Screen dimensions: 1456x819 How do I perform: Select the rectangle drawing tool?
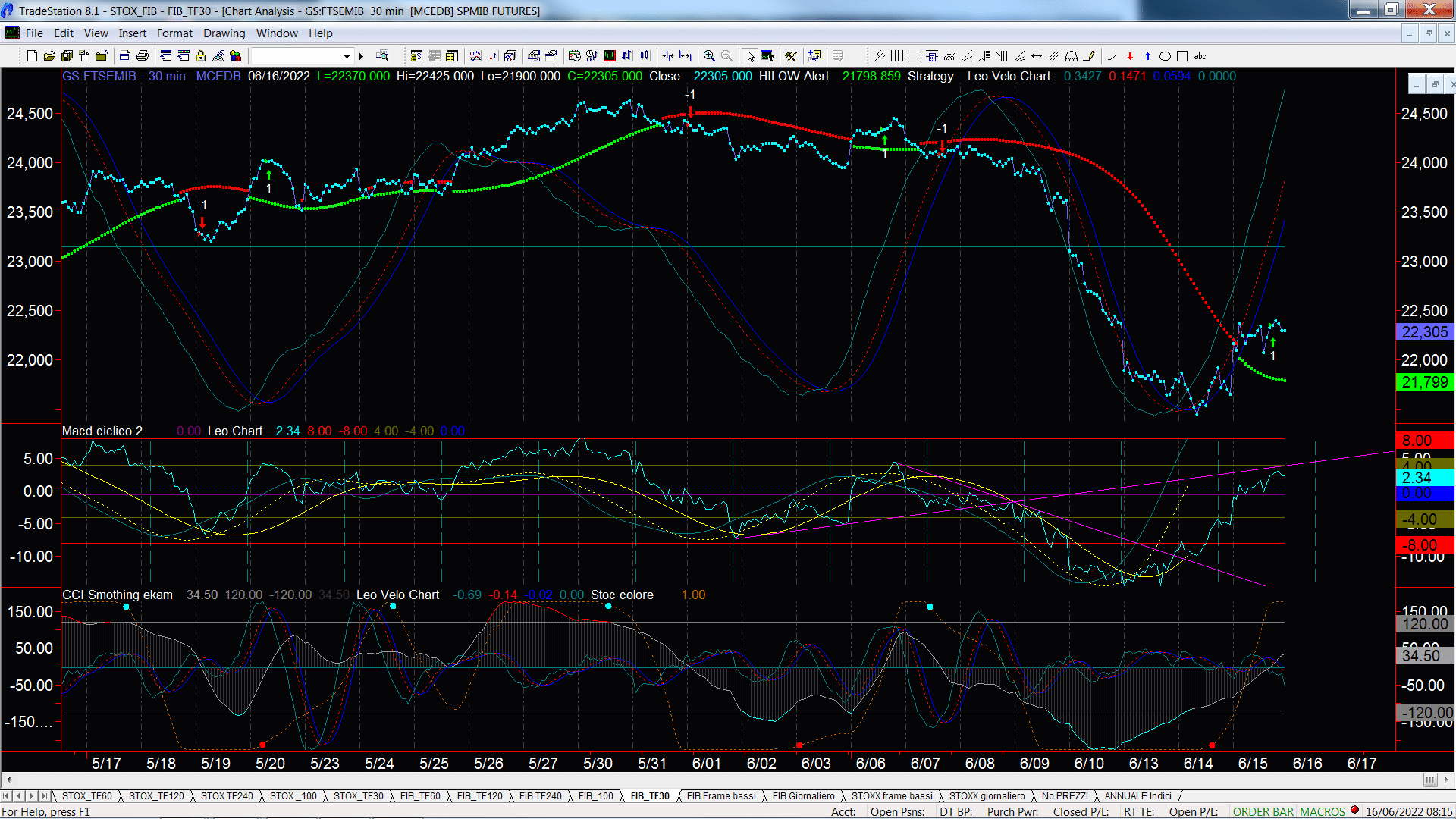click(x=1182, y=56)
